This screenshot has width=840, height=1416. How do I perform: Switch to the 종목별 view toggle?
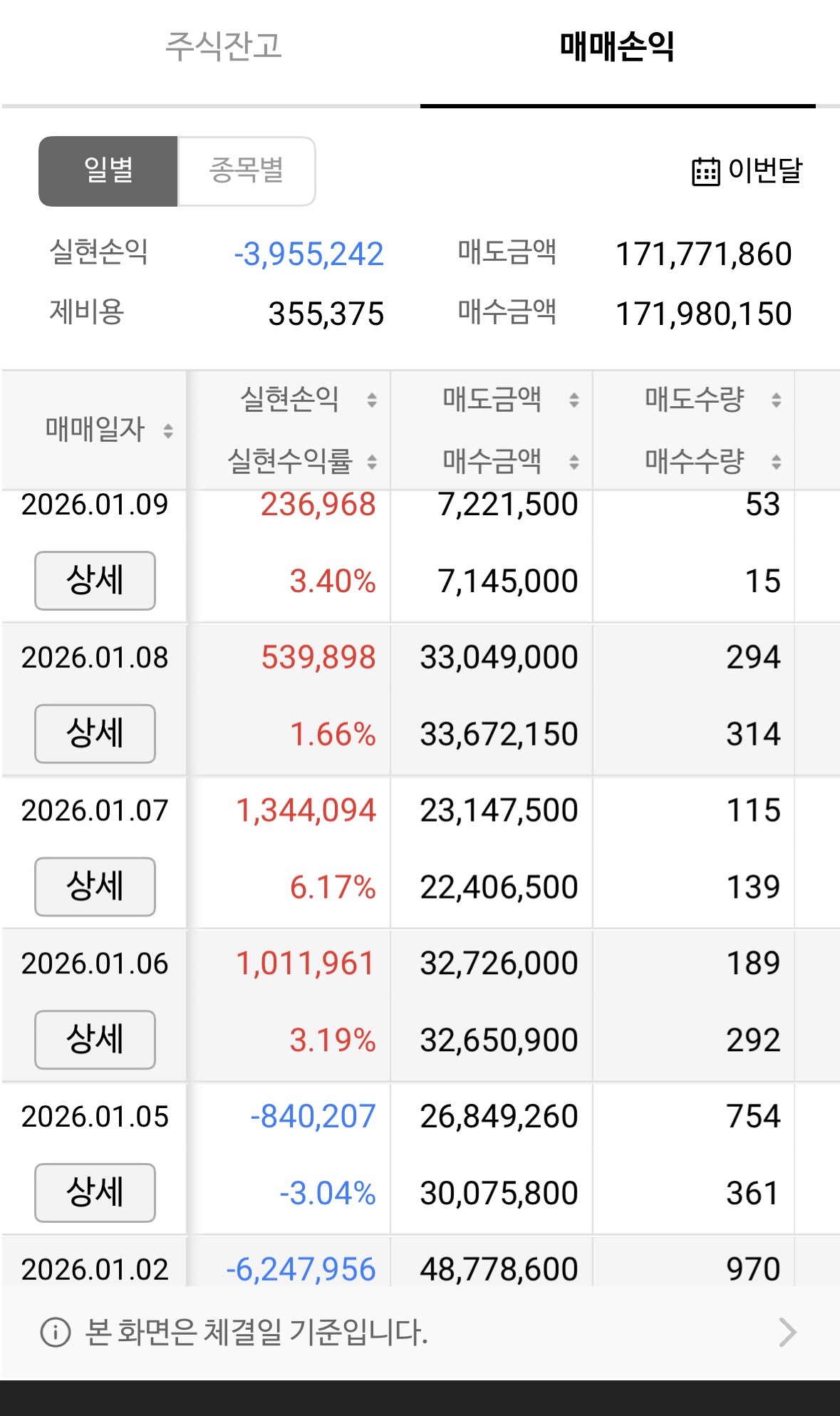(x=247, y=171)
